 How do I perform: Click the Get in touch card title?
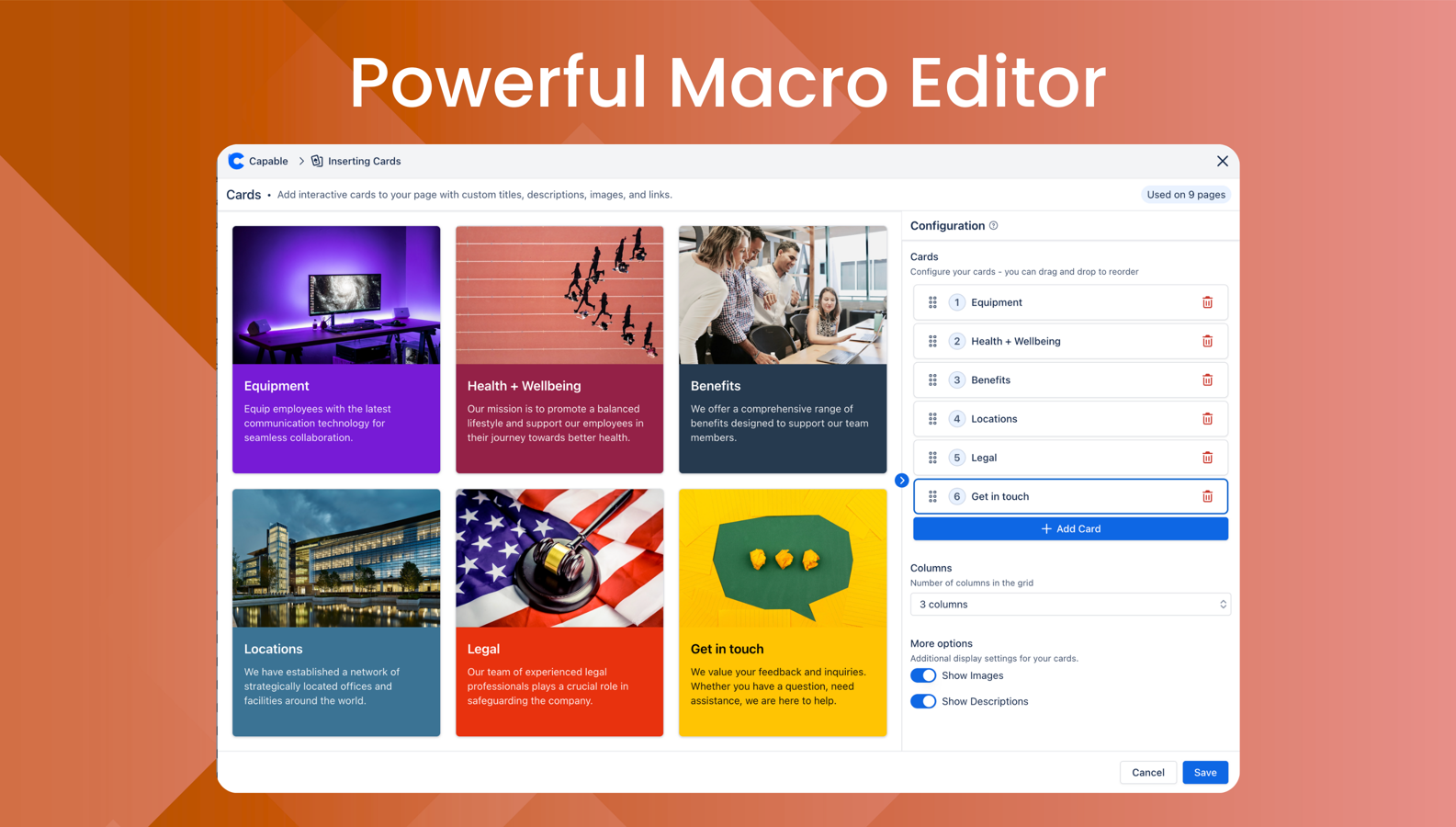(727, 649)
